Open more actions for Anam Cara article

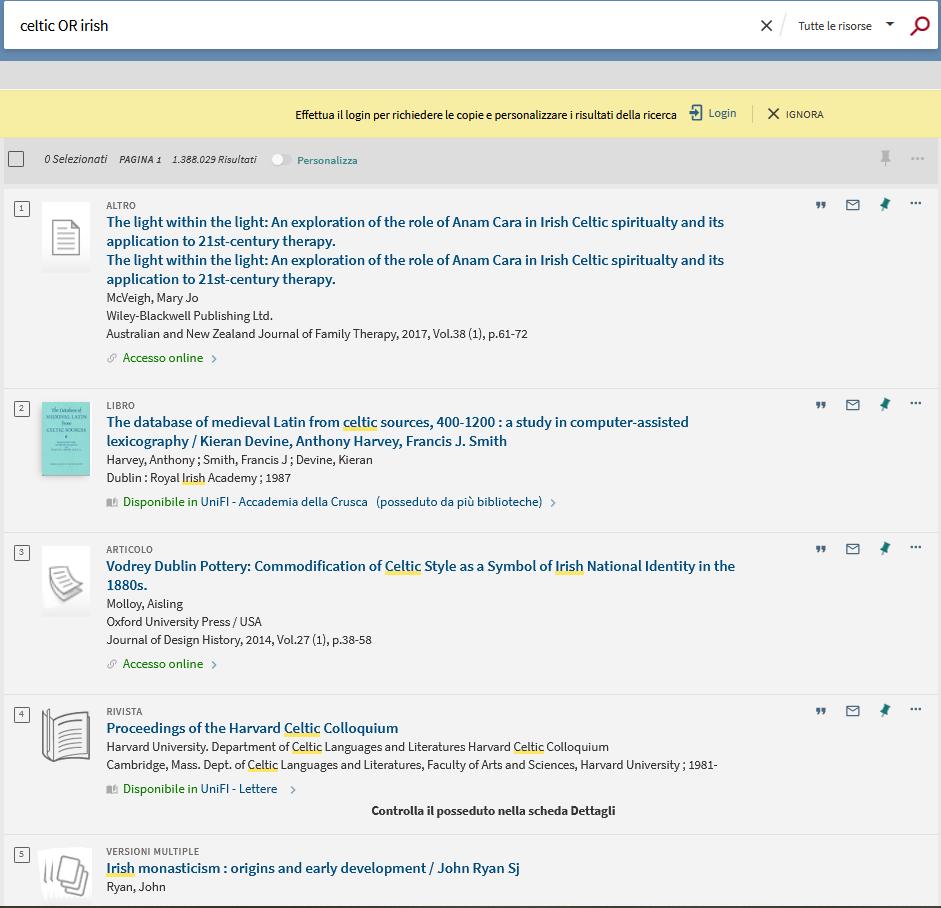click(x=916, y=203)
